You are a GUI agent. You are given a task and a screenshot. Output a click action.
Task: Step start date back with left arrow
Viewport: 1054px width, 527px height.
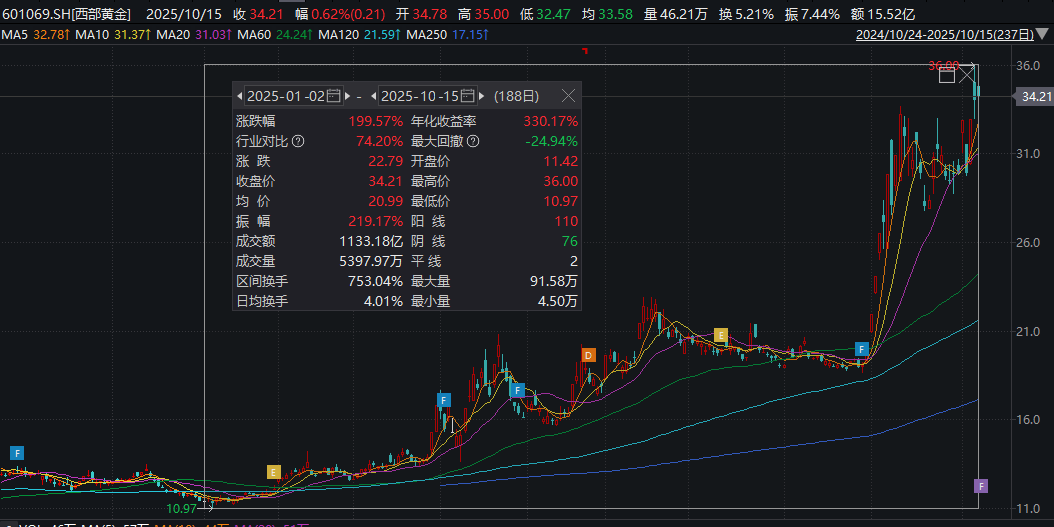click(240, 96)
